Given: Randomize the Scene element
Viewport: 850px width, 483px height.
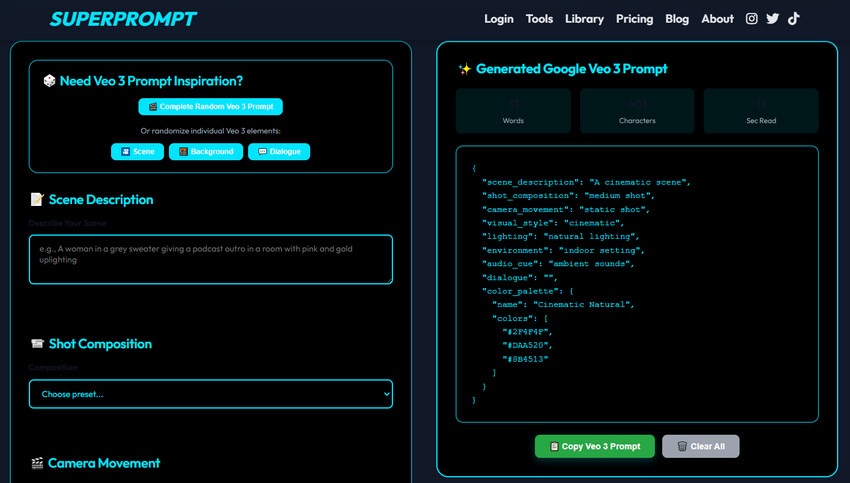Looking at the screenshot, I should point(137,152).
